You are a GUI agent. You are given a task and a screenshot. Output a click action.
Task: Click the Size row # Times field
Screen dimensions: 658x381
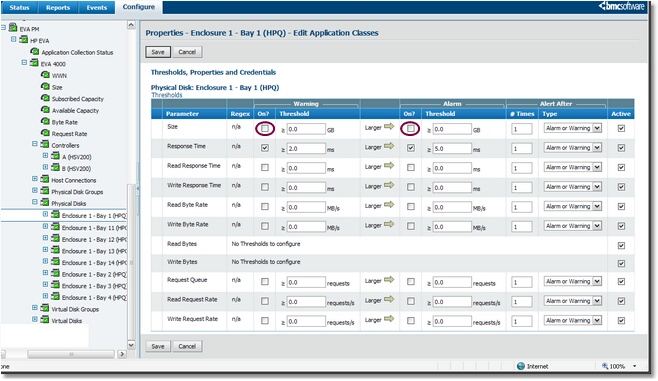(x=522, y=129)
